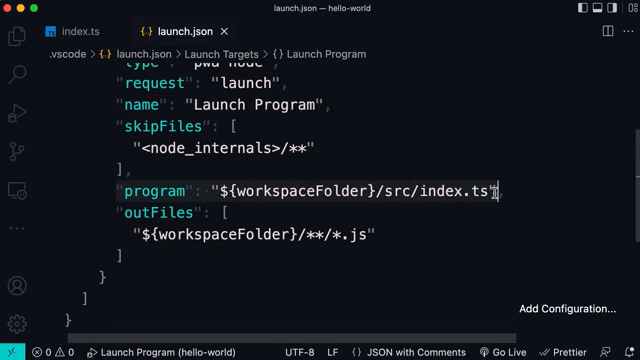Click the "outFiles" key in editor
The height and width of the screenshot is (360, 640).
(159, 213)
